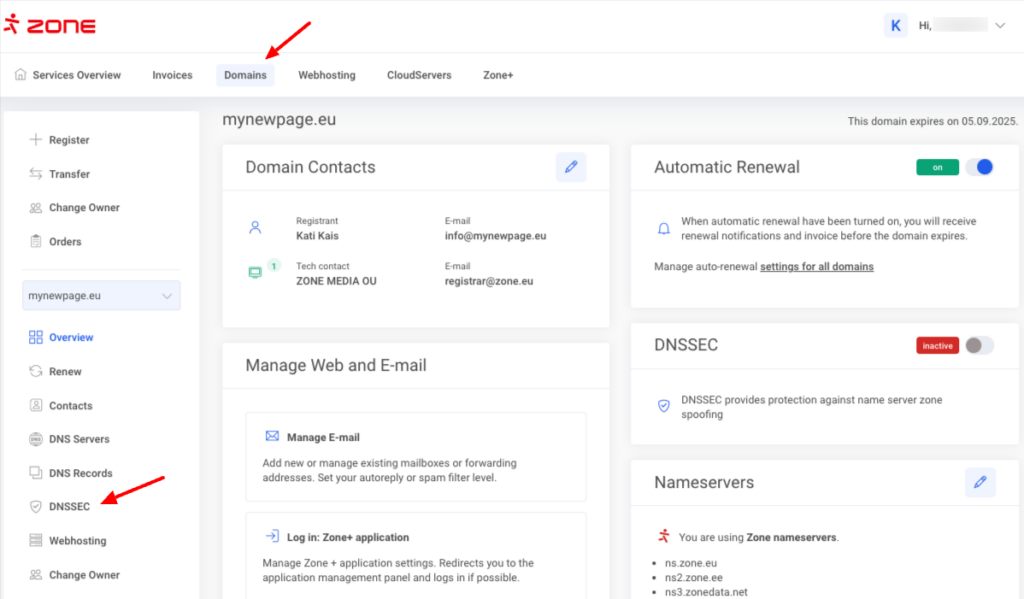1024x599 pixels.
Task: Expand the user account menu chevron
Action: (1000, 26)
